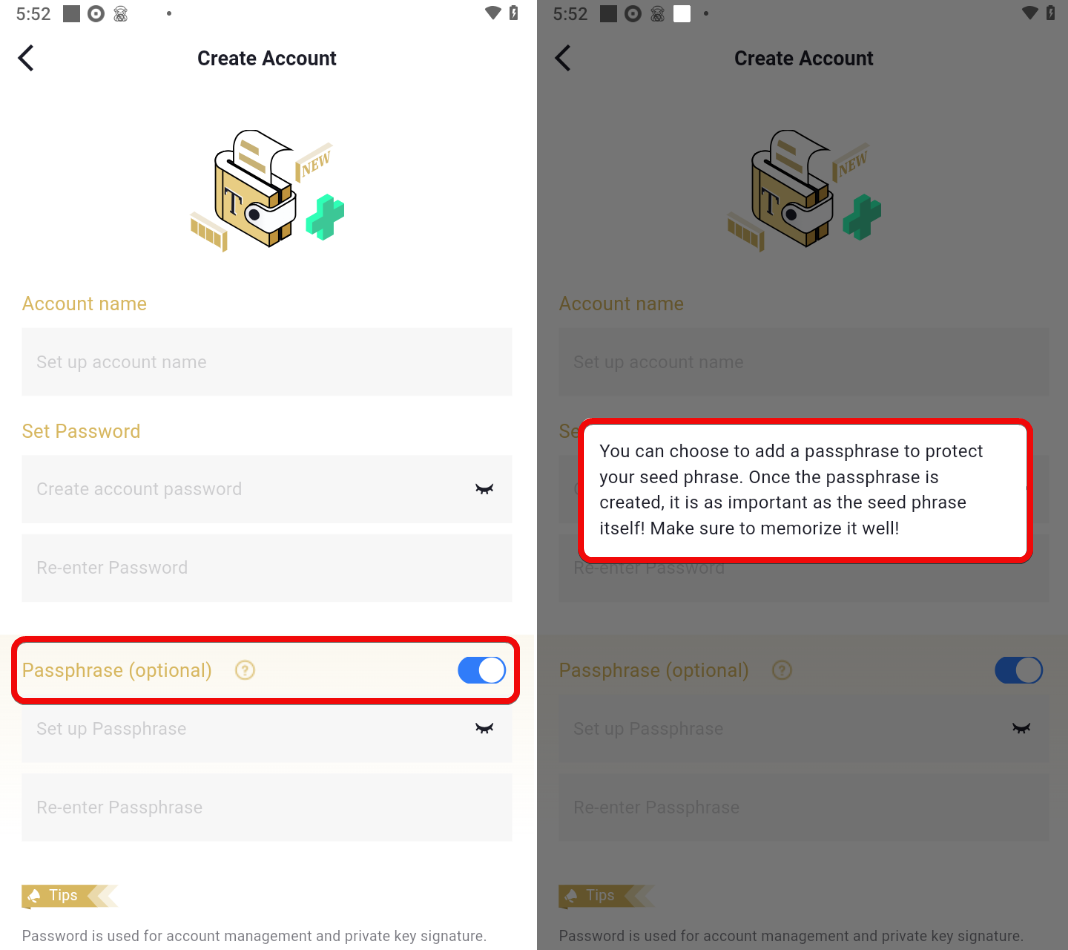The image size is (1068, 950).
Task: Select Re-enter Password field on left screen
Action: coord(267,568)
